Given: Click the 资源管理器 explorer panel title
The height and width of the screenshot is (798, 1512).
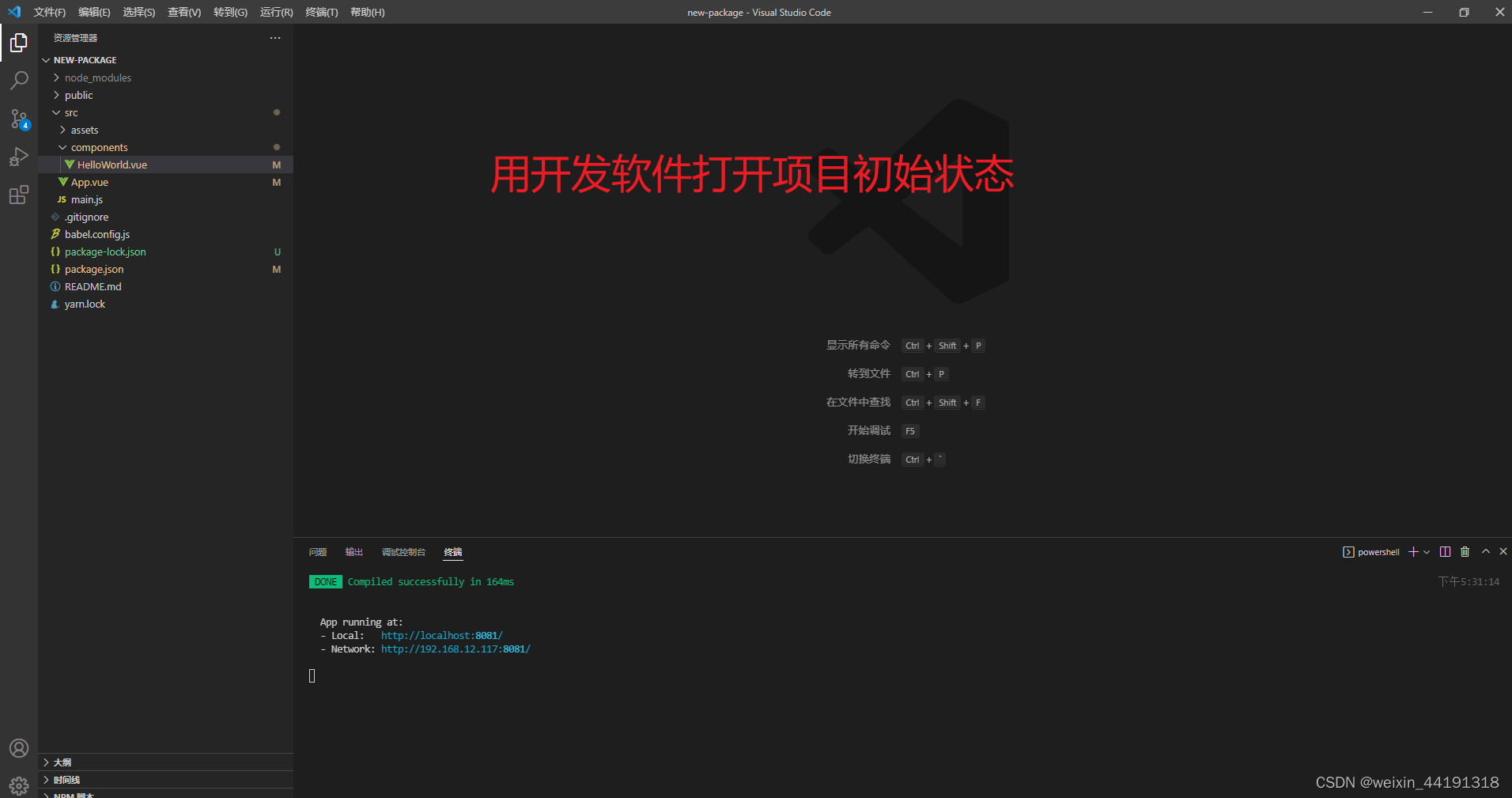Looking at the screenshot, I should click(x=75, y=38).
